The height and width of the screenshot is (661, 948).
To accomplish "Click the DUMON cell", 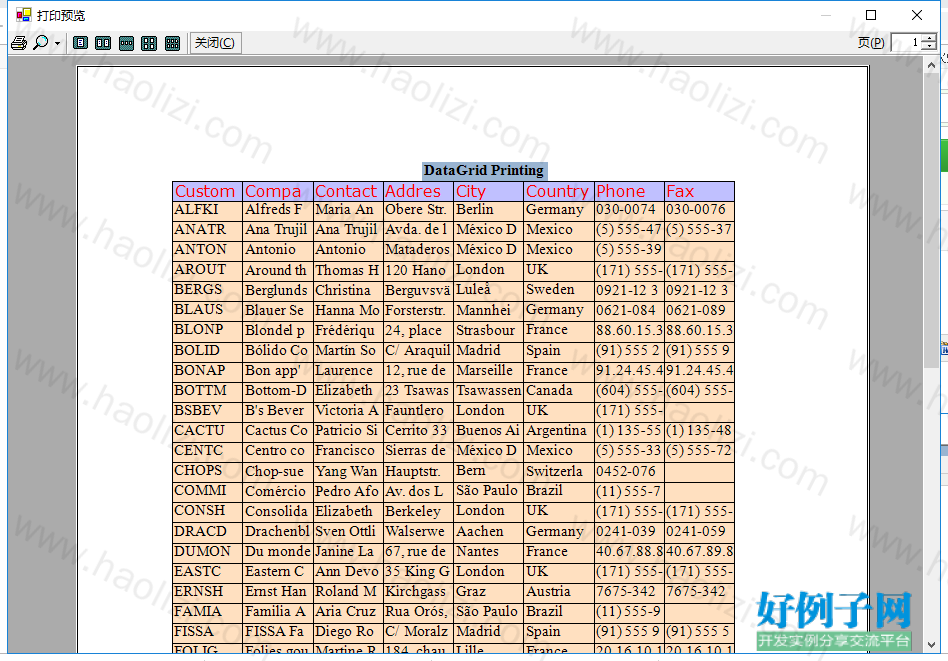I will coord(207,552).
